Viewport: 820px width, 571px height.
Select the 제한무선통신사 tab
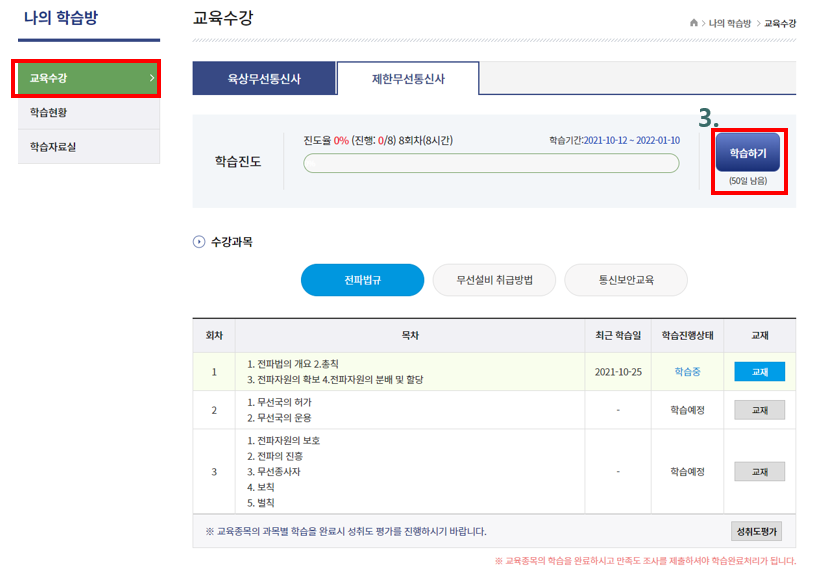(407, 78)
